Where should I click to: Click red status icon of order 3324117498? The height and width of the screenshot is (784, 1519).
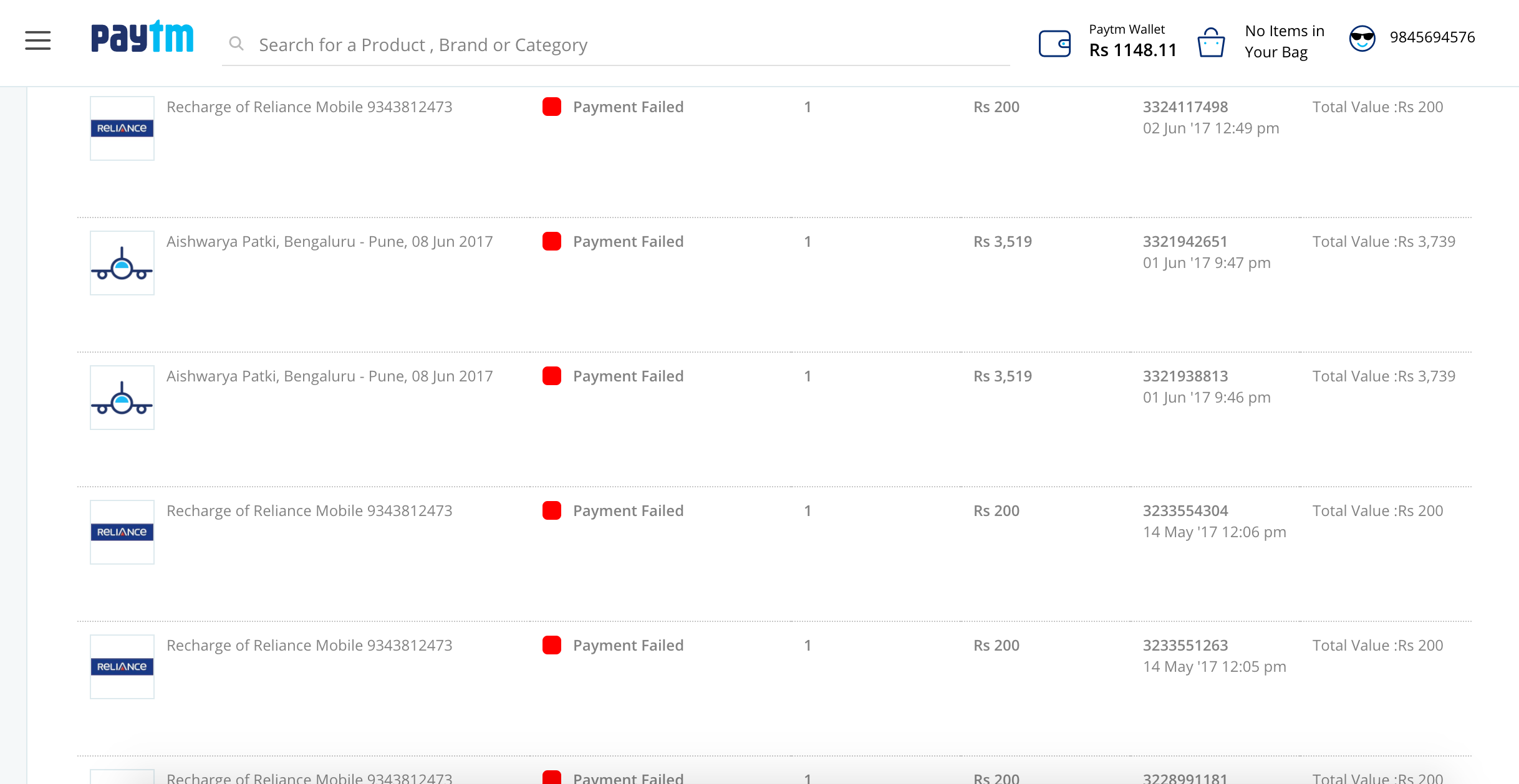click(x=551, y=107)
